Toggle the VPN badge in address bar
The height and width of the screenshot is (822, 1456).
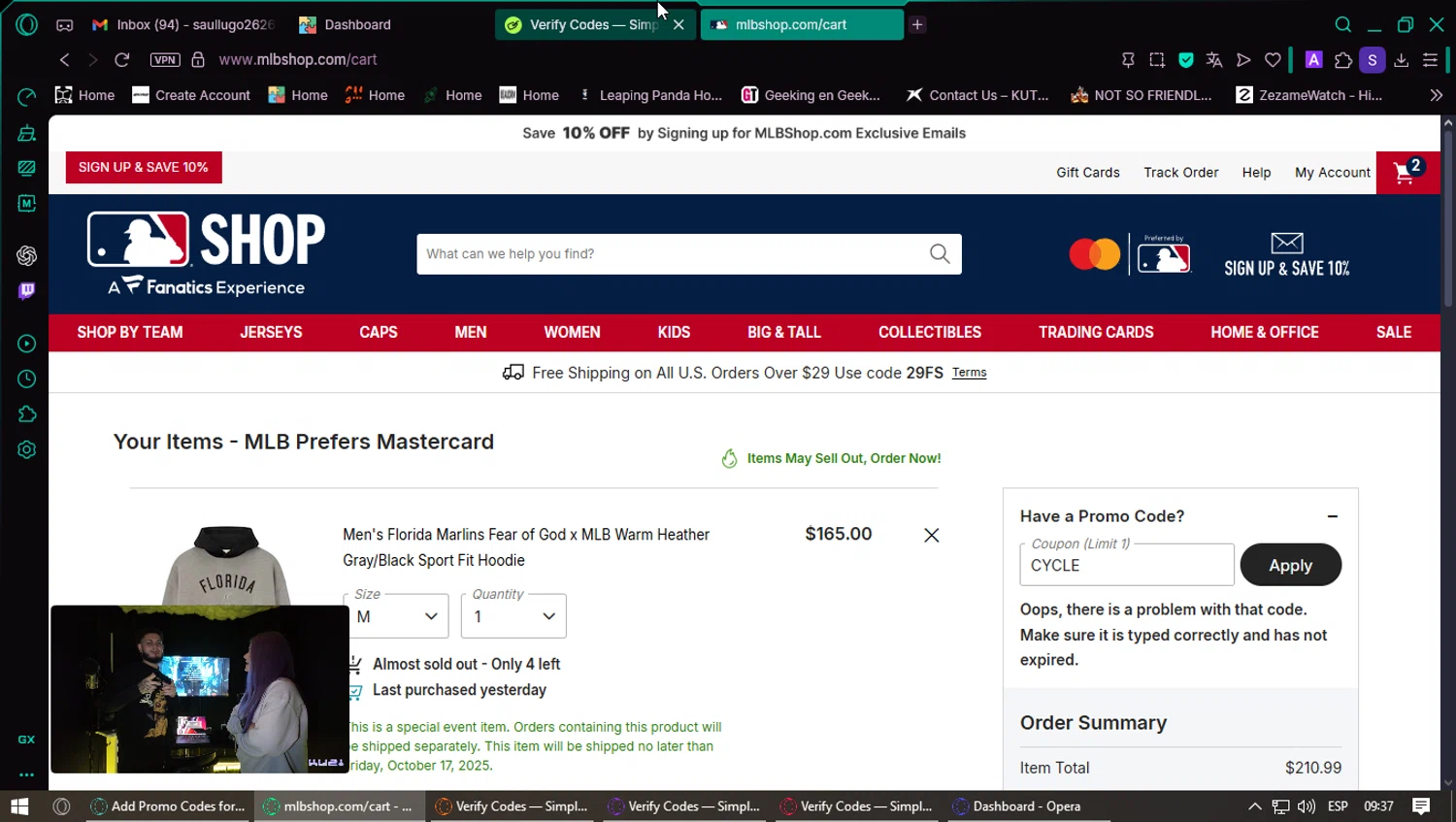165,59
